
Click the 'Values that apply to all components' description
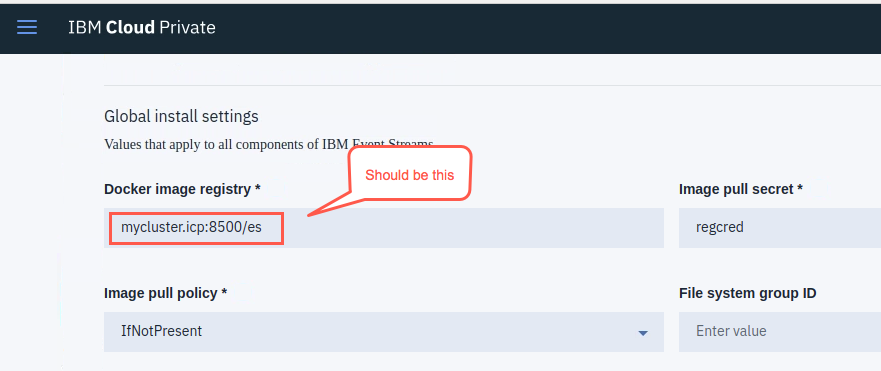click(269, 144)
